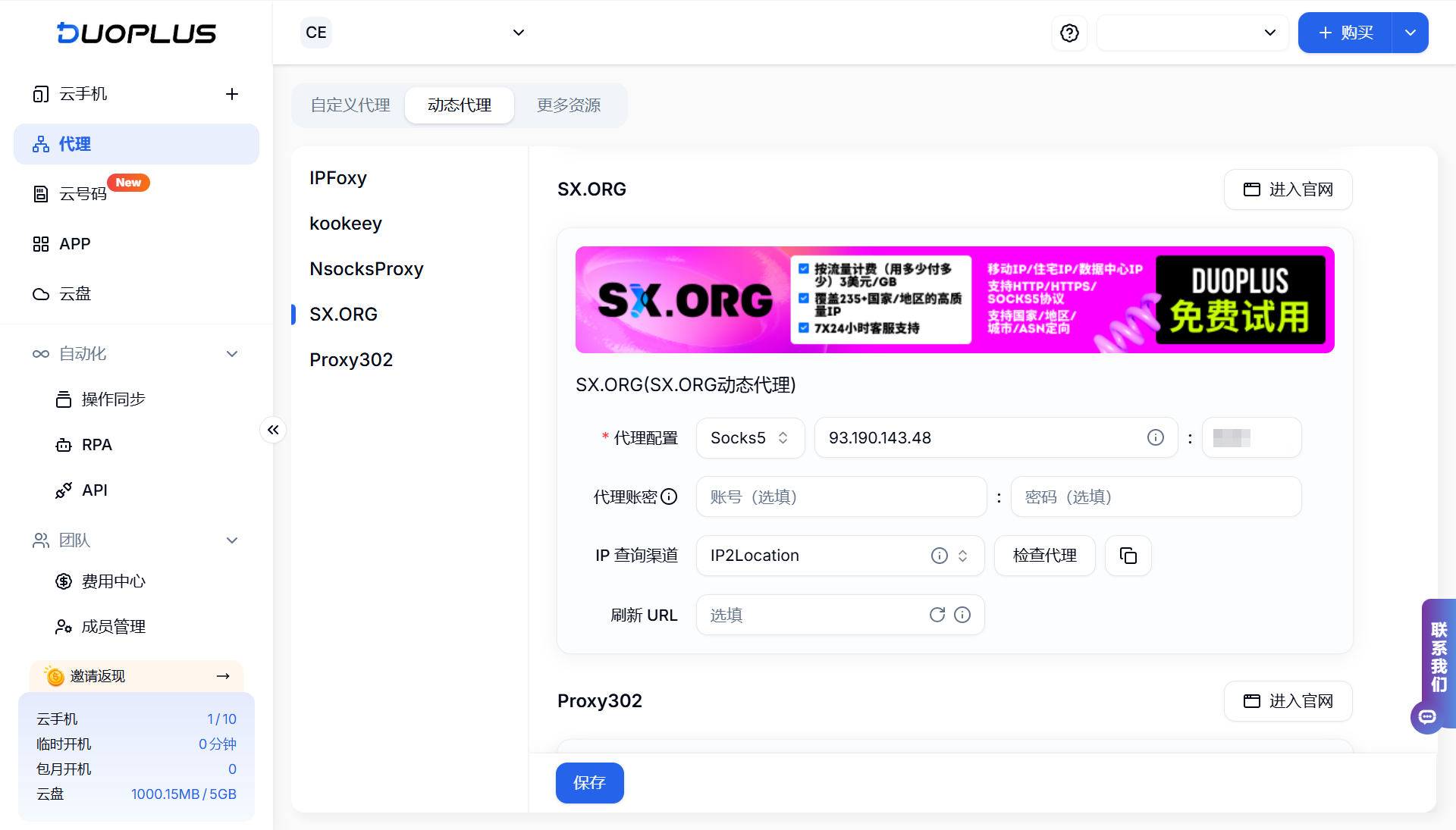Select kookeey provider
1456x830 pixels.
pos(346,224)
